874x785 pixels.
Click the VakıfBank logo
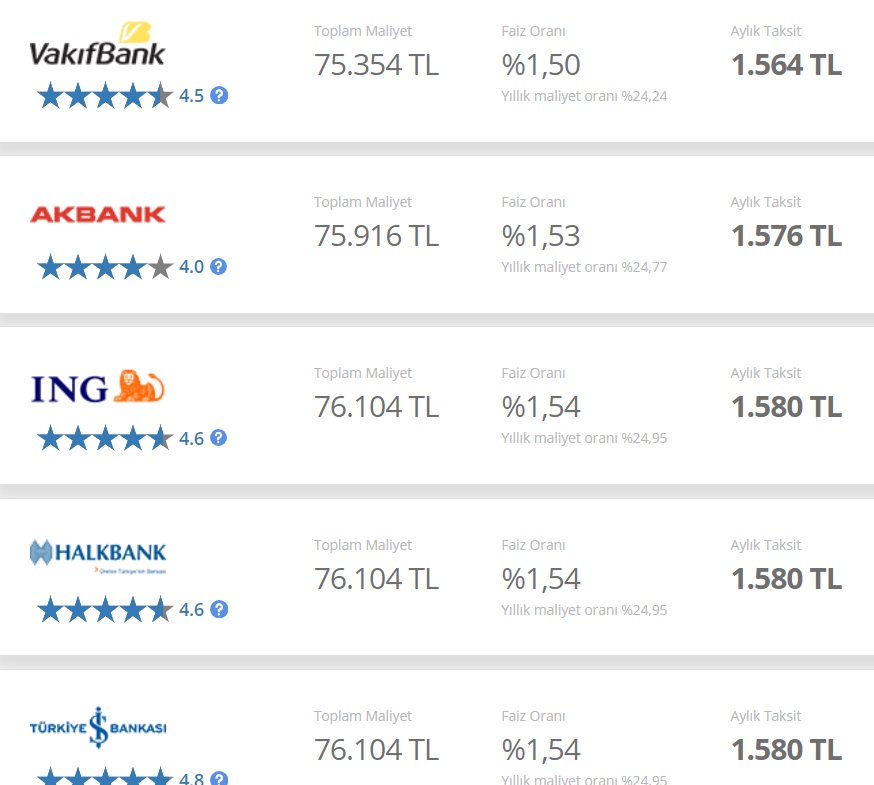97,44
